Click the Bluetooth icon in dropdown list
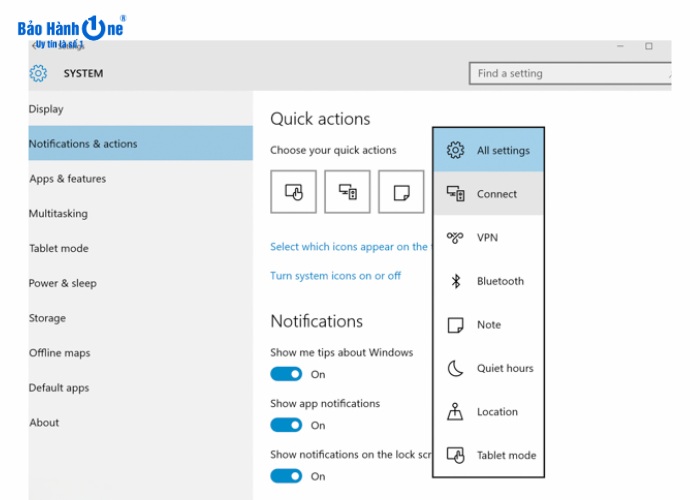Viewport: 700px width, 500px height. coord(455,281)
